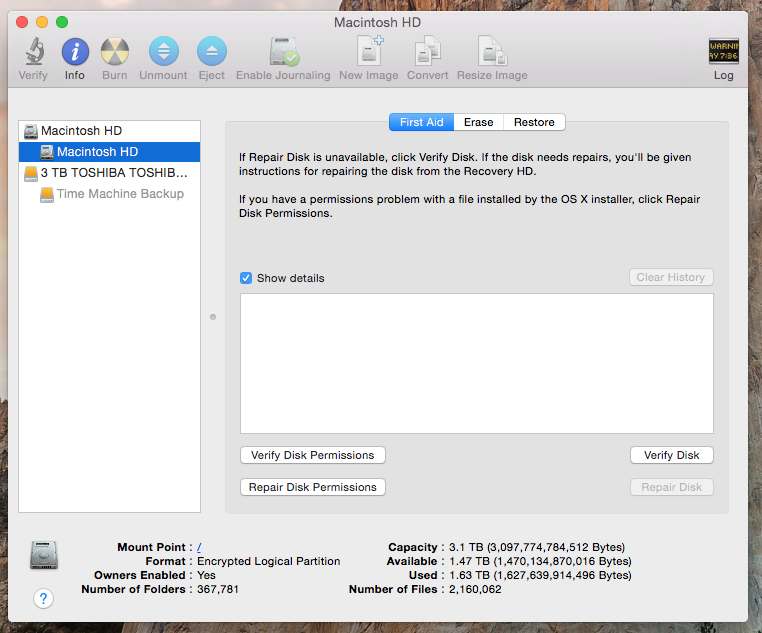Uncheck the Show details checkbox
Viewport: 762px width, 633px height.
[246, 278]
